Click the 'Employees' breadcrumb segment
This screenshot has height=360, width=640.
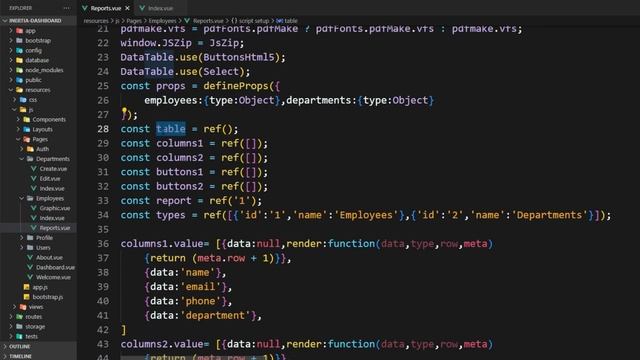pyautogui.click(x=162, y=20)
